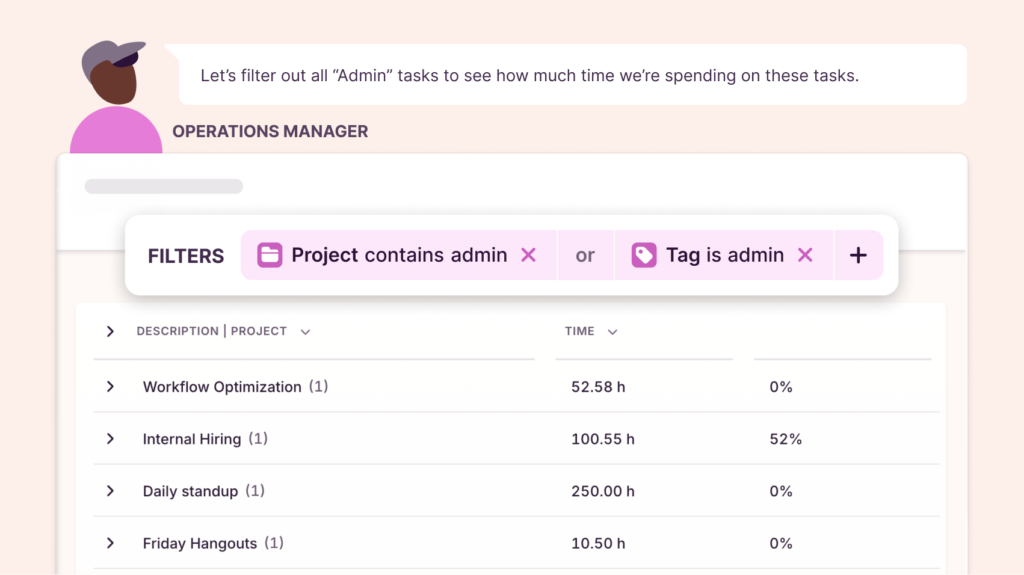Toggle the 'or' filter operator
This screenshot has height=575, width=1024.
[585, 256]
